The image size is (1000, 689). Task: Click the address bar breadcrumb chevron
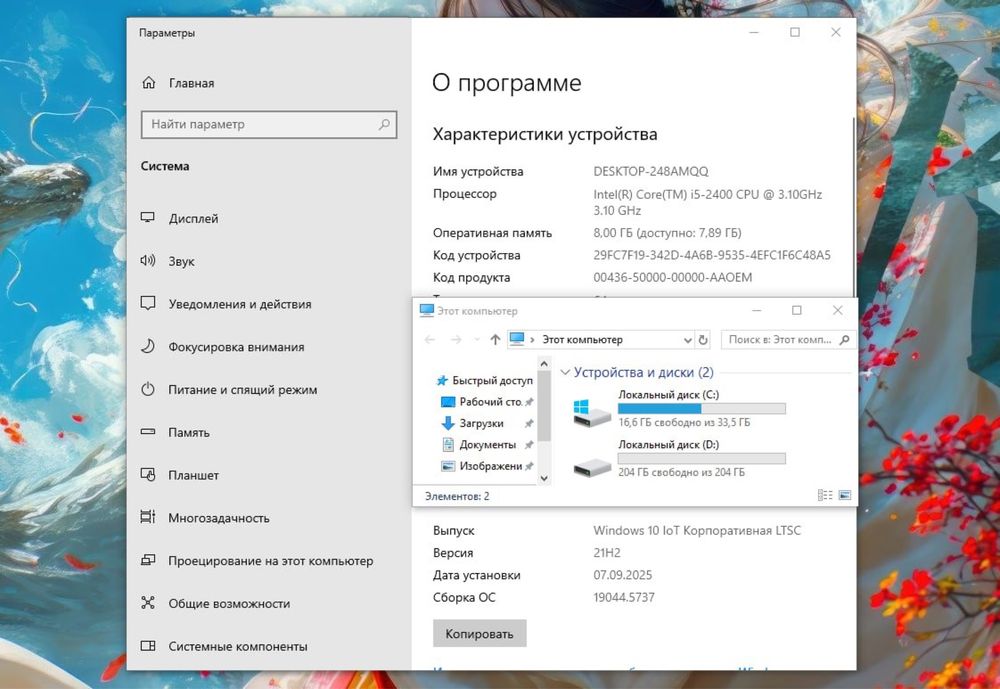point(533,340)
